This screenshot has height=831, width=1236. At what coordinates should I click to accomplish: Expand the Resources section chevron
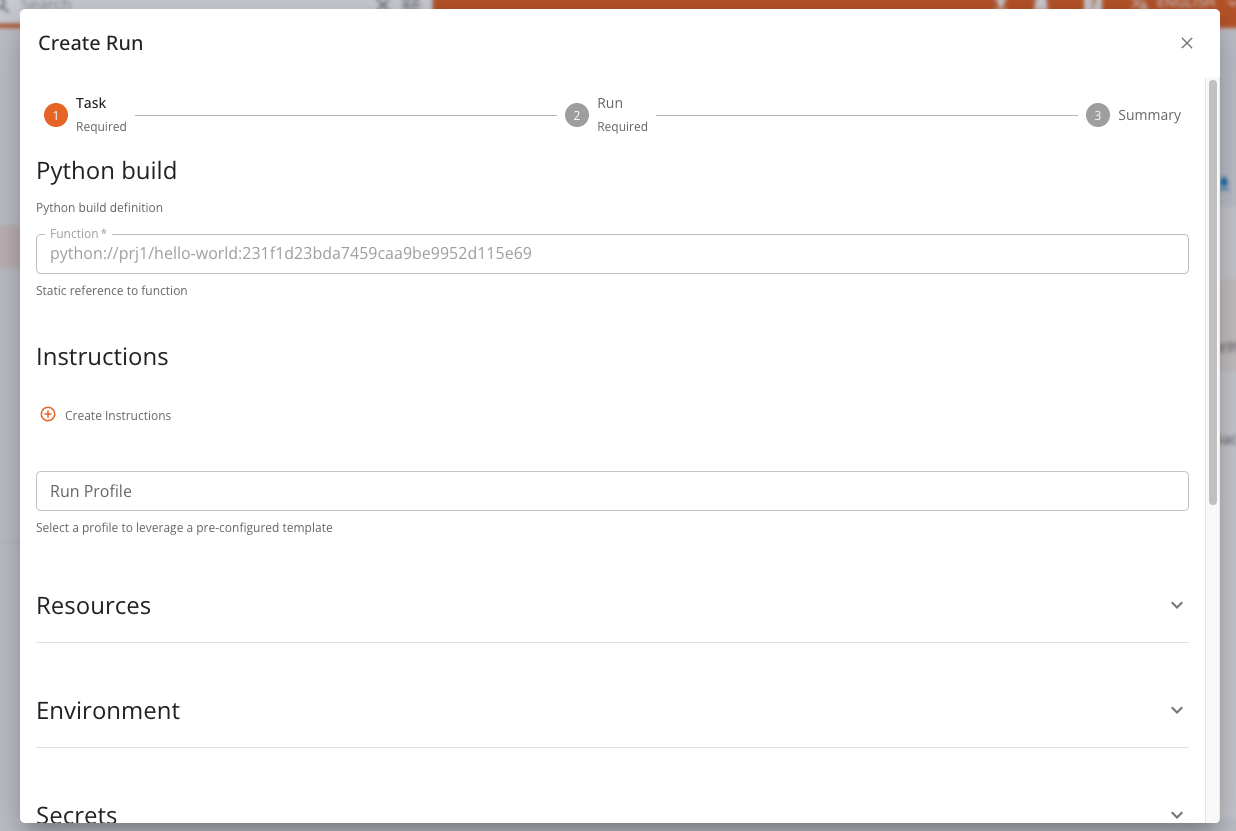click(x=1177, y=605)
